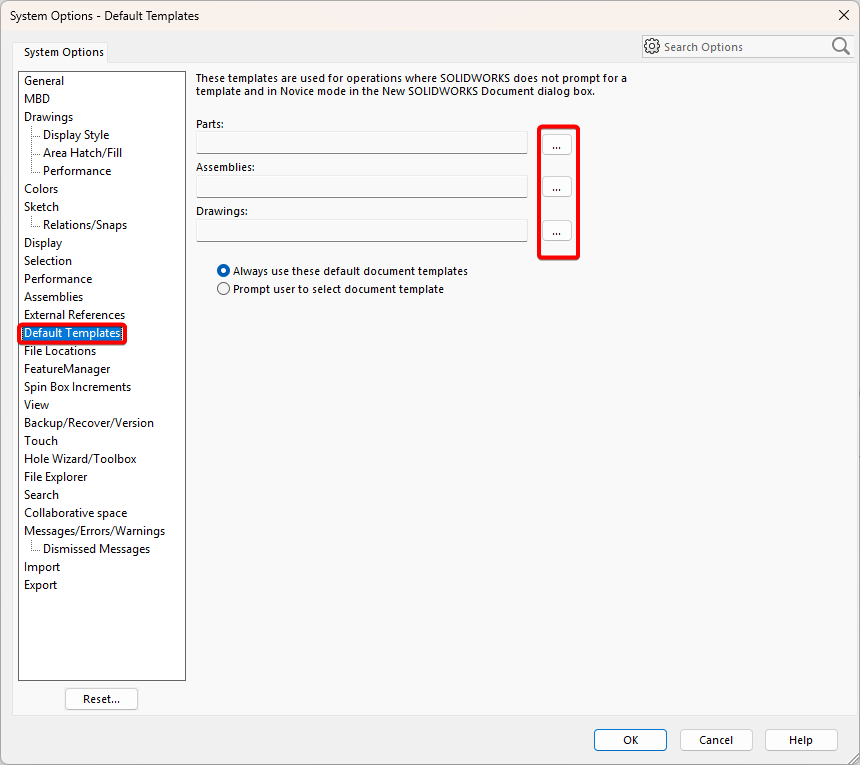Open the System Options tab
This screenshot has width=860, height=765.
tap(64, 52)
